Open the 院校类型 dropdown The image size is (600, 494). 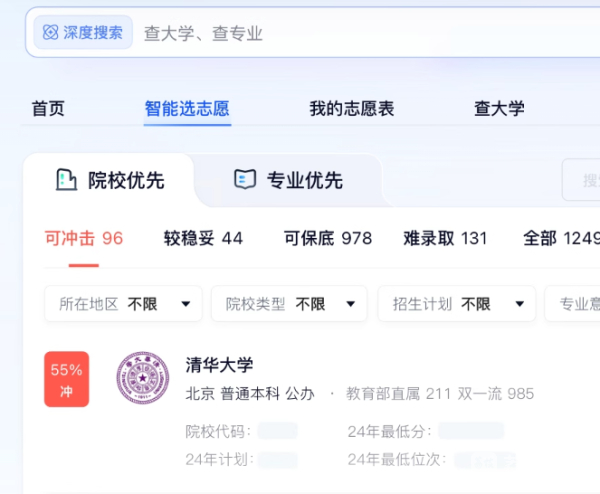pyautogui.click(x=289, y=304)
